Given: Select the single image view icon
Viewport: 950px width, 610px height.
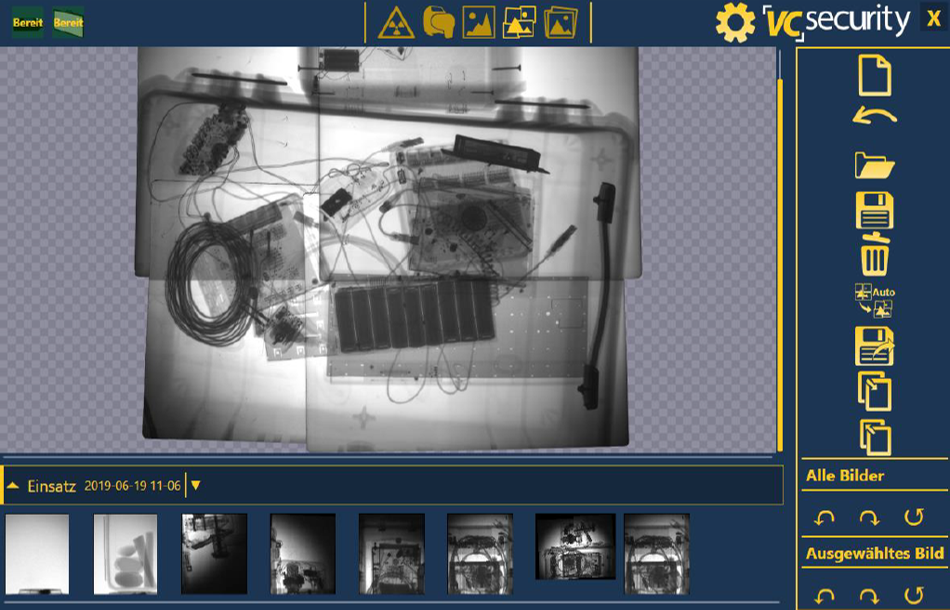Looking at the screenshot, I should click(479, 22).
